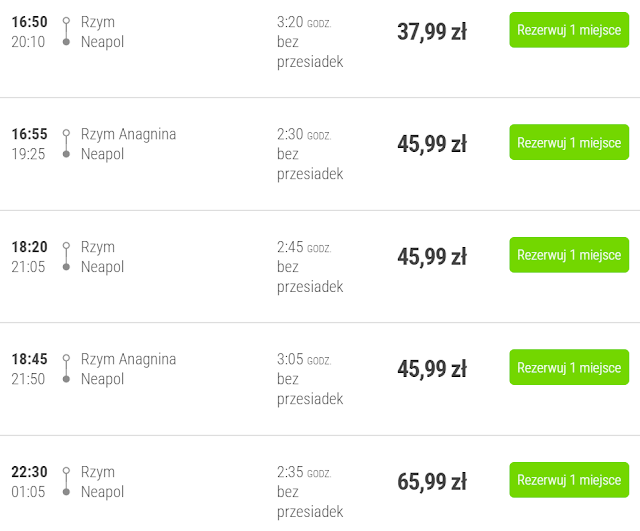Click the 3:05 godz. trip duration
The image size is (640, 531).
(304, 360)
